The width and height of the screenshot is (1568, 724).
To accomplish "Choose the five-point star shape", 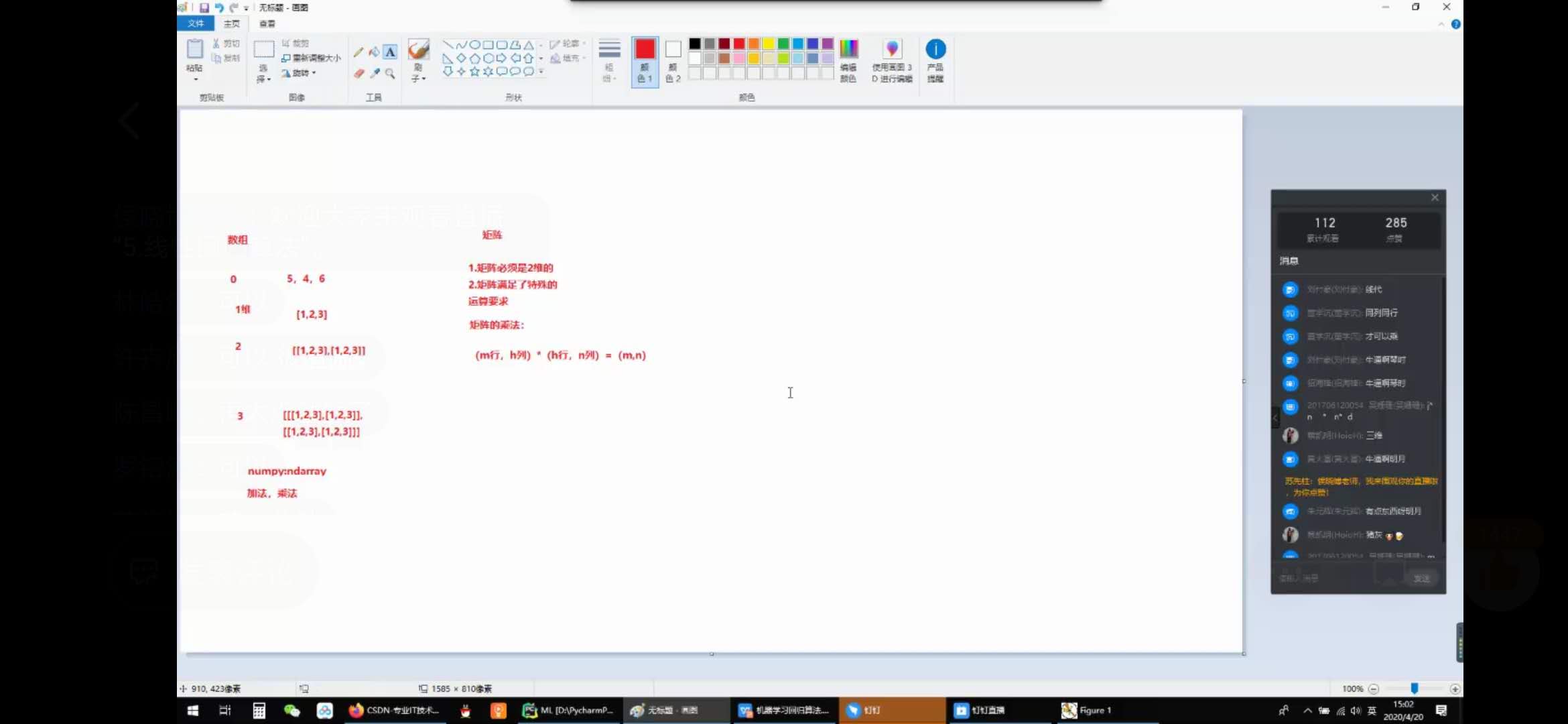I will click(x=474, y=72).
